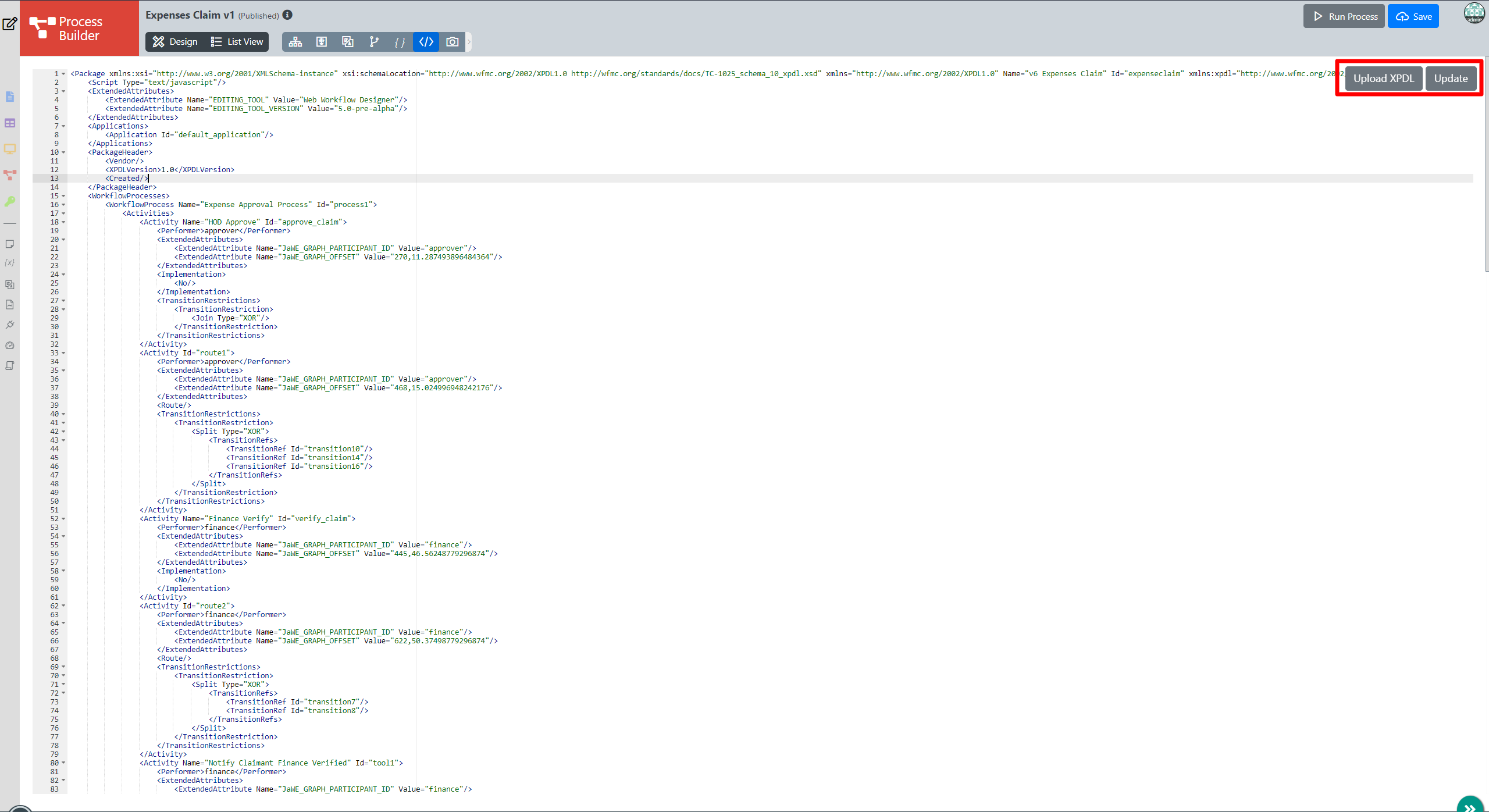Switch to the Design view tab
The height and width of the screenshot is (812, 1489).
tap(175, 42)
